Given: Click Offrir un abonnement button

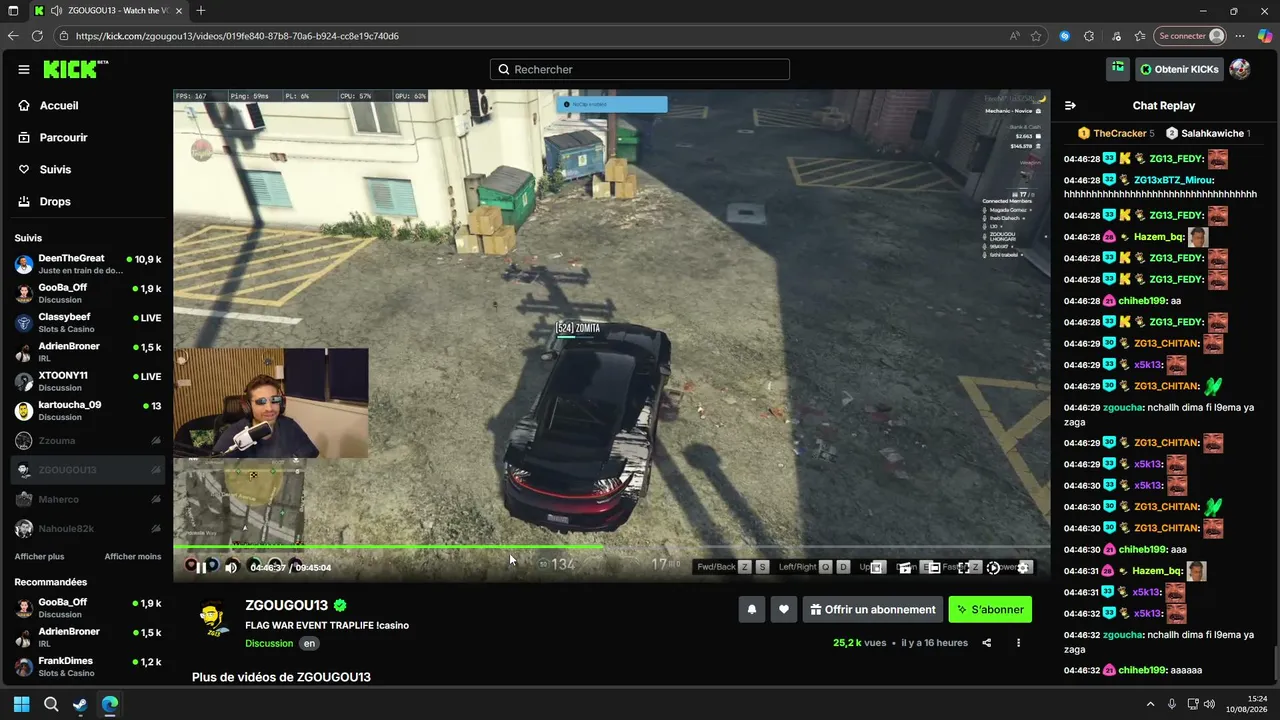Looking at the screenshot, I should click(x=873, y=609).
